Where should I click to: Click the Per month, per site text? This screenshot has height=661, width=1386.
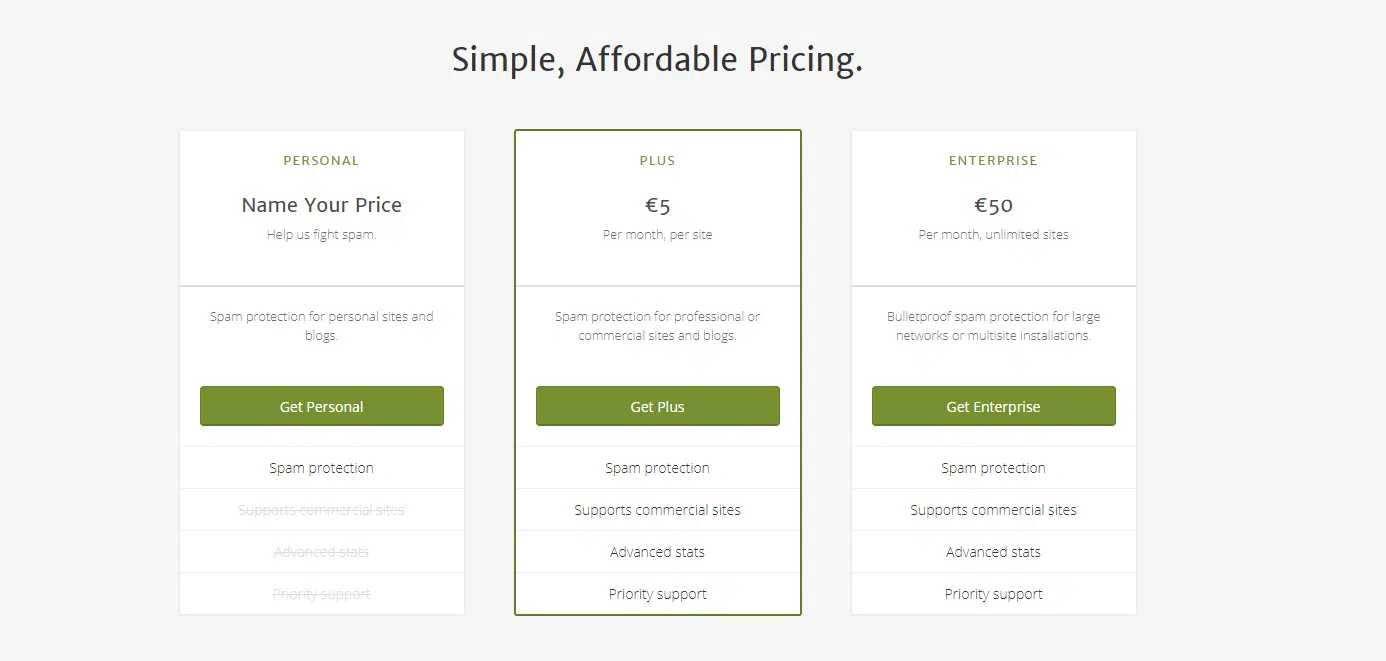click(x=657, y=235)
